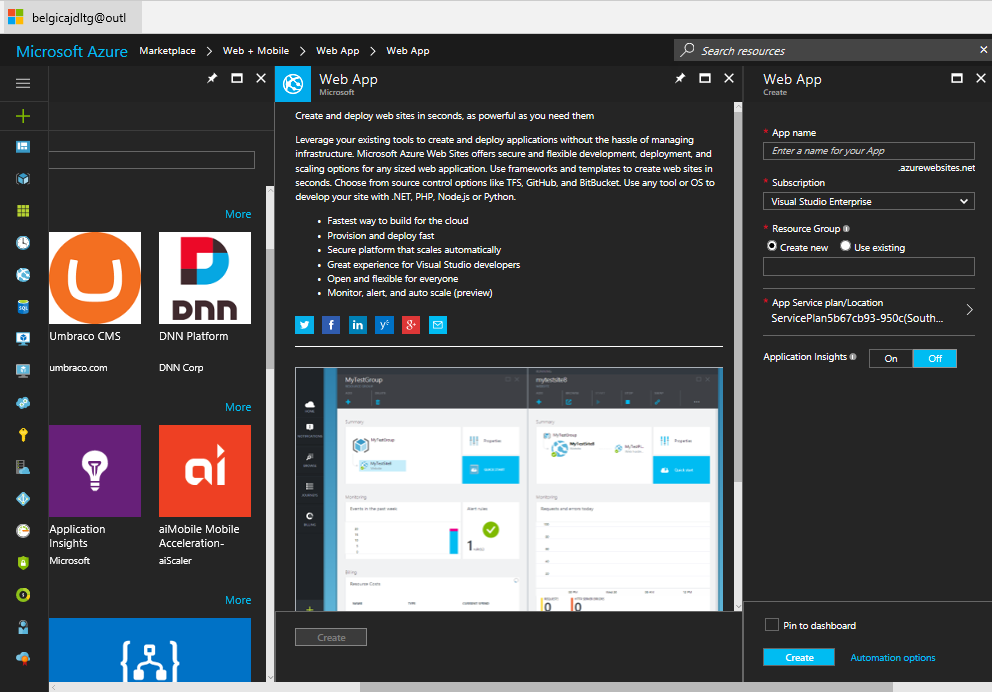Select the Create new resource group option
Viewport: 992px width, 692px height.
click(772, 246)
